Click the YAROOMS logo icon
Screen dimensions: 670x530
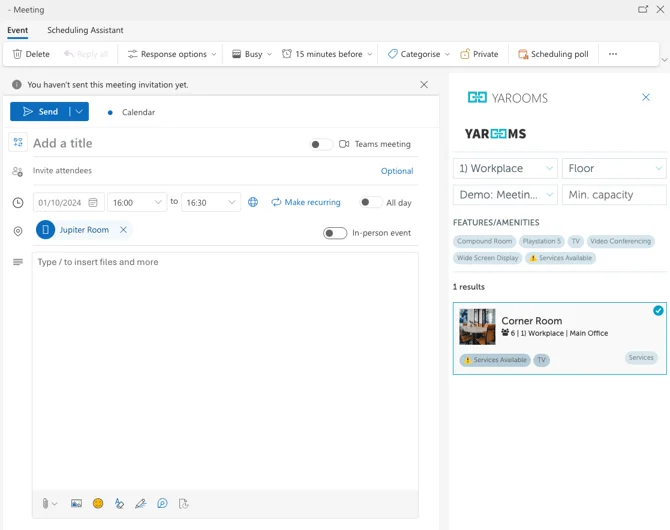(477, 97)
